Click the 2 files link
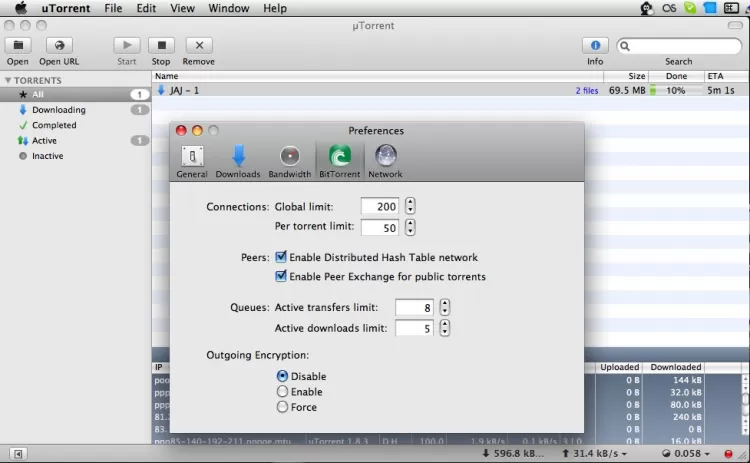The width and height of the screenshot is (750, 463). (587, 90)
